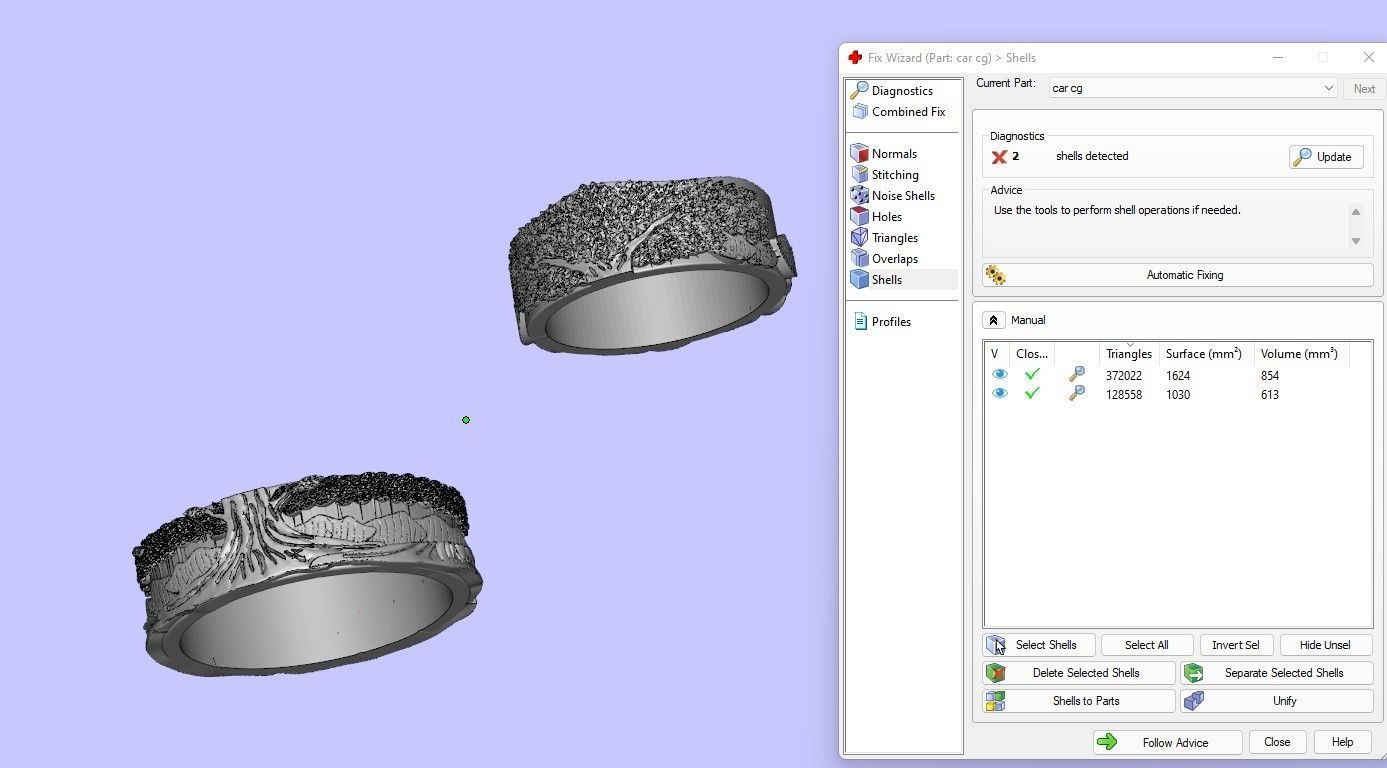Sort the shell list by Triangles column
Image resolution: width=1387 pixels, height=768 pixels.
(1129, 354)
